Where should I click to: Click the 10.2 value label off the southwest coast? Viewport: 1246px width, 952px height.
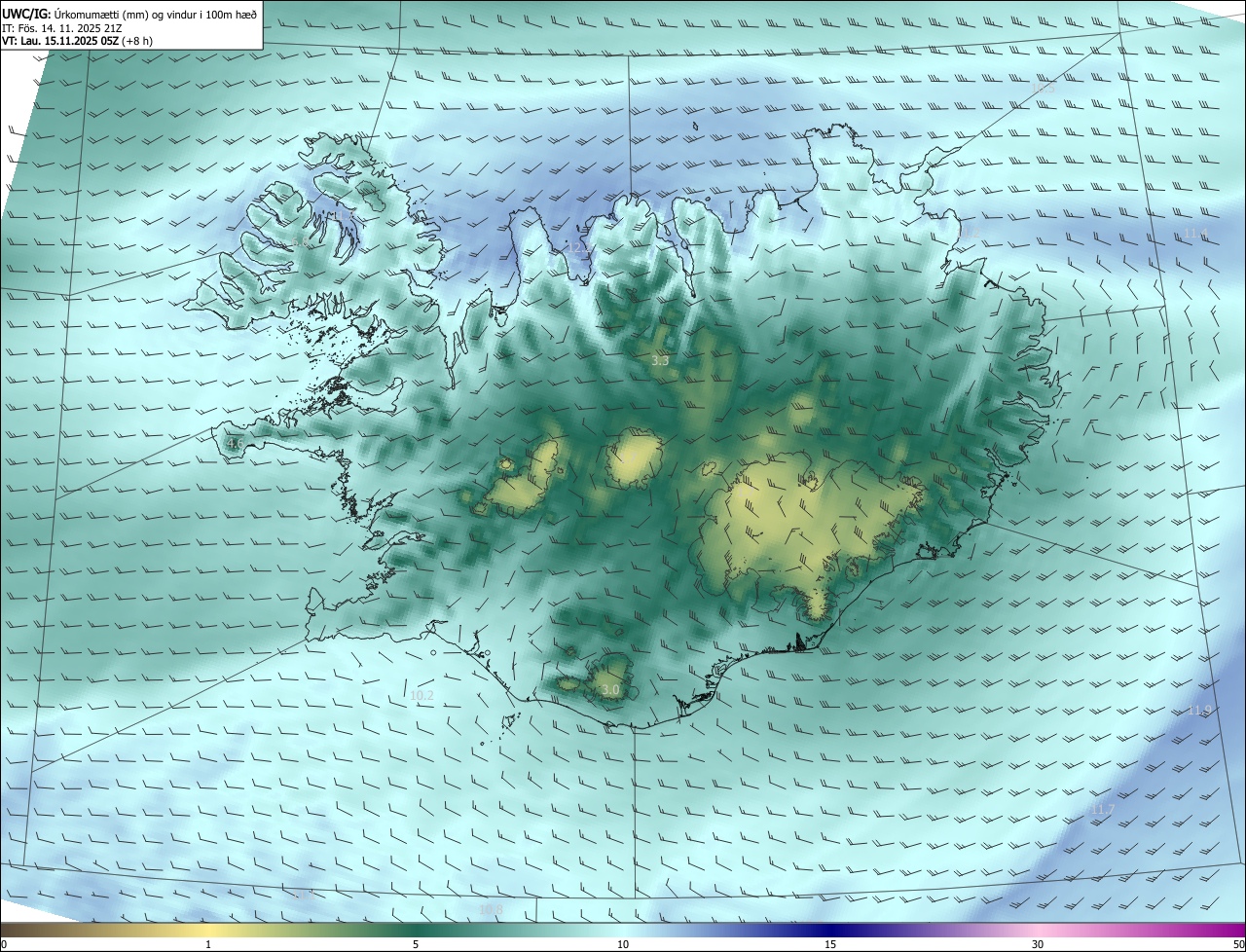(x=421, y=696)
